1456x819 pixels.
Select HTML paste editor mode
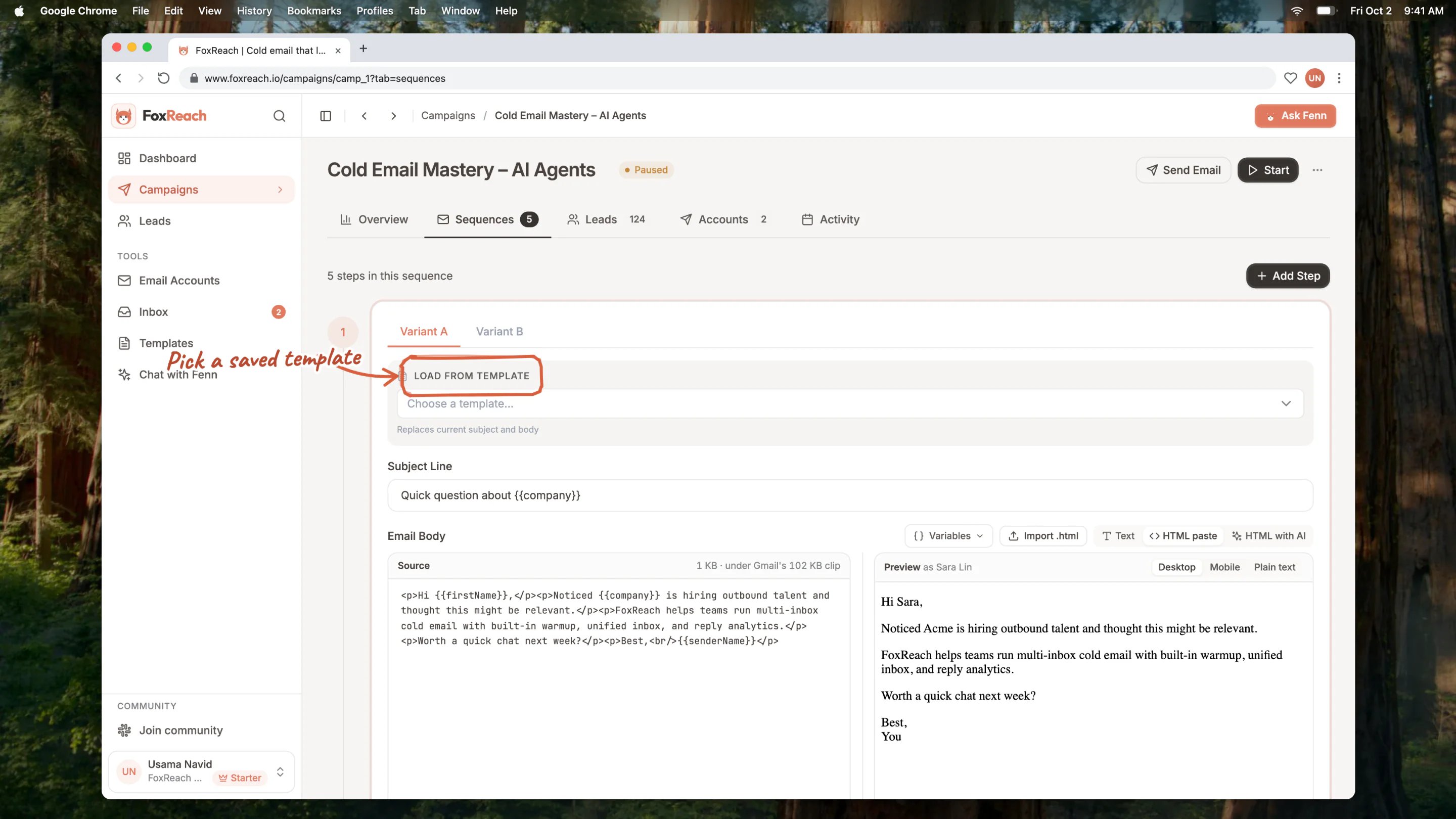click(x=1183, y=536)
